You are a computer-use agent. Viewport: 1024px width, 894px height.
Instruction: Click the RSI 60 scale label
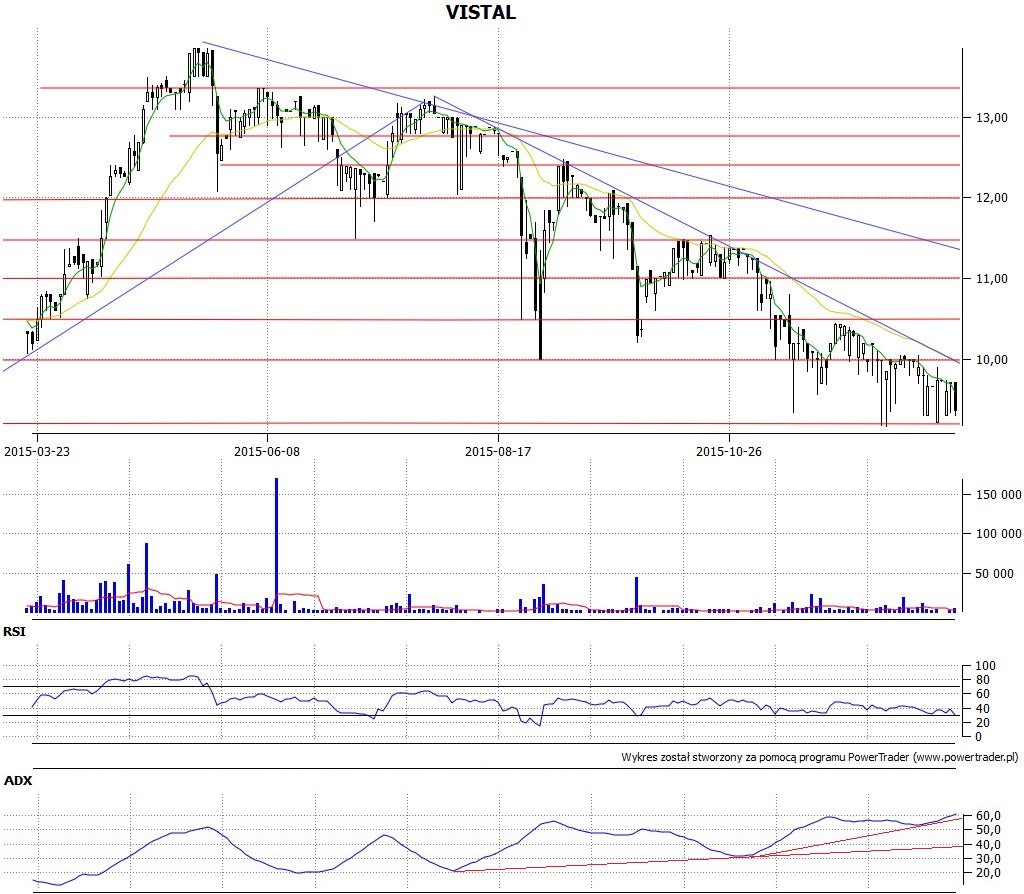click(x=982, y=694)
